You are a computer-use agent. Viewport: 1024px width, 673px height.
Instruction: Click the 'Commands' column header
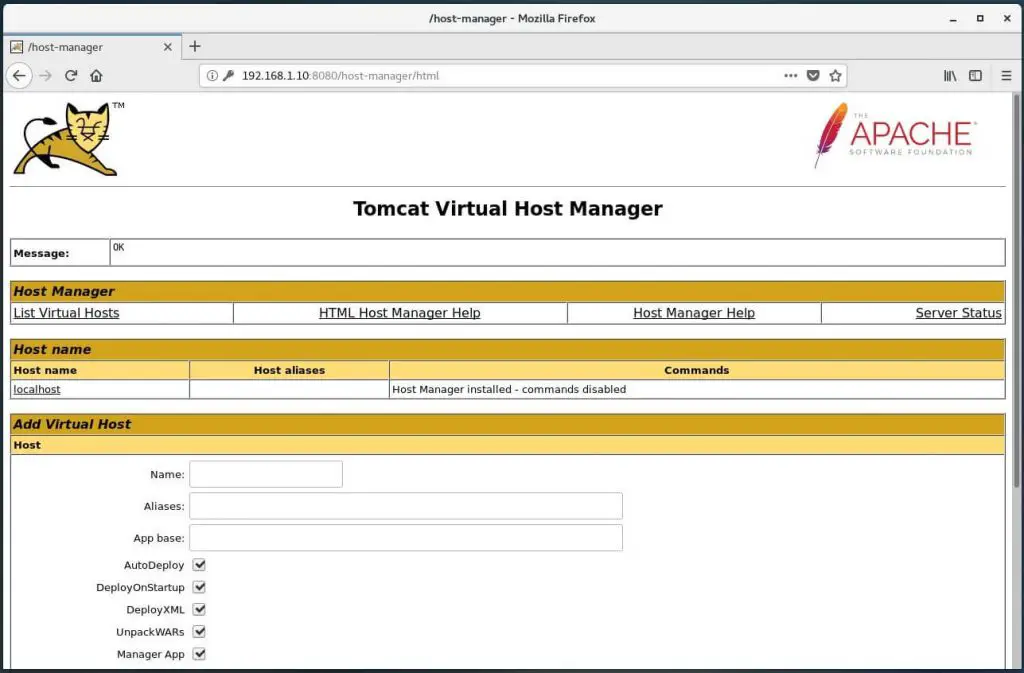(x=697, y=370)
